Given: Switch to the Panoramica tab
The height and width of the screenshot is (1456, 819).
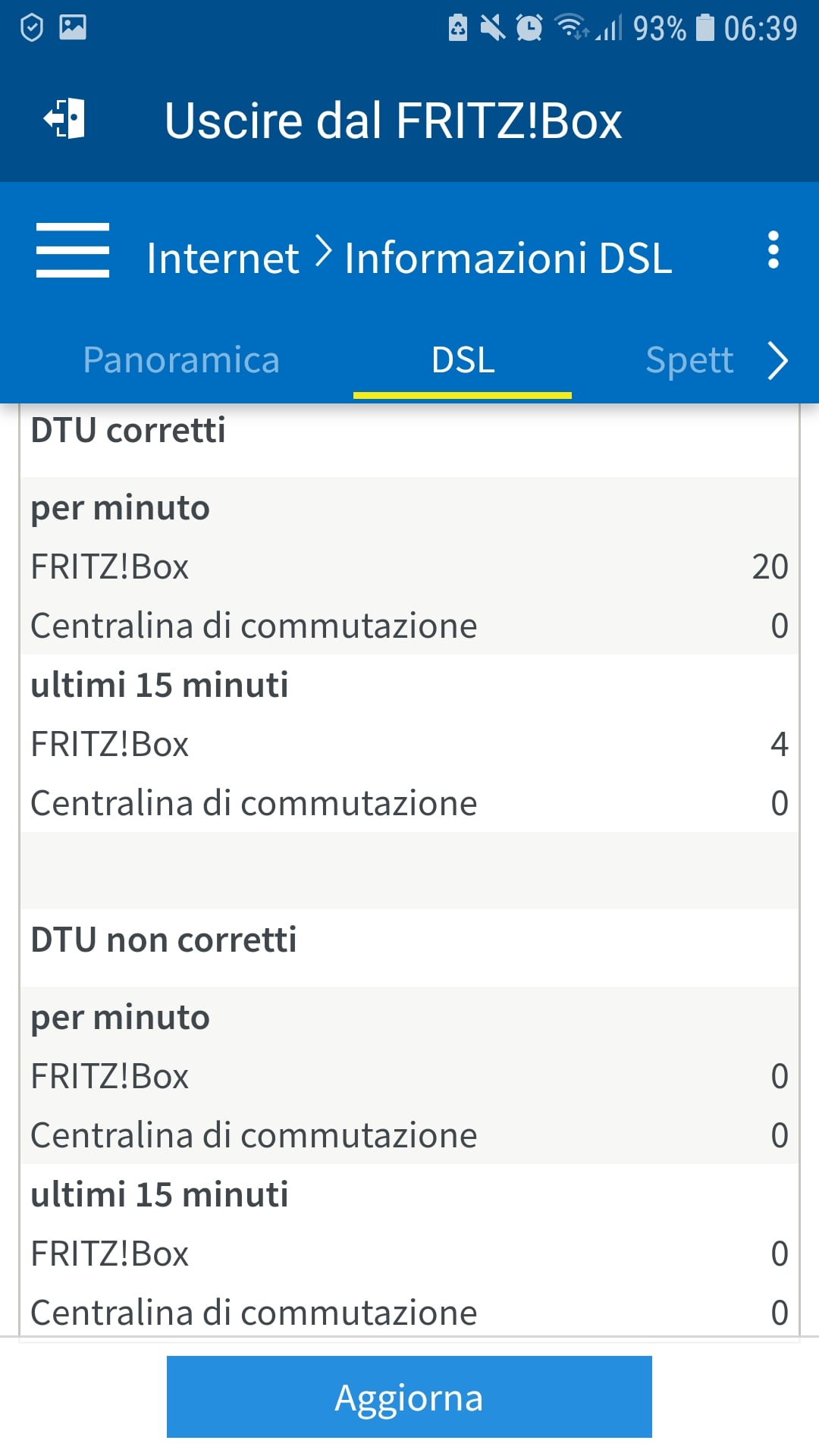Looking at the screenshot, I should point(181,360).
